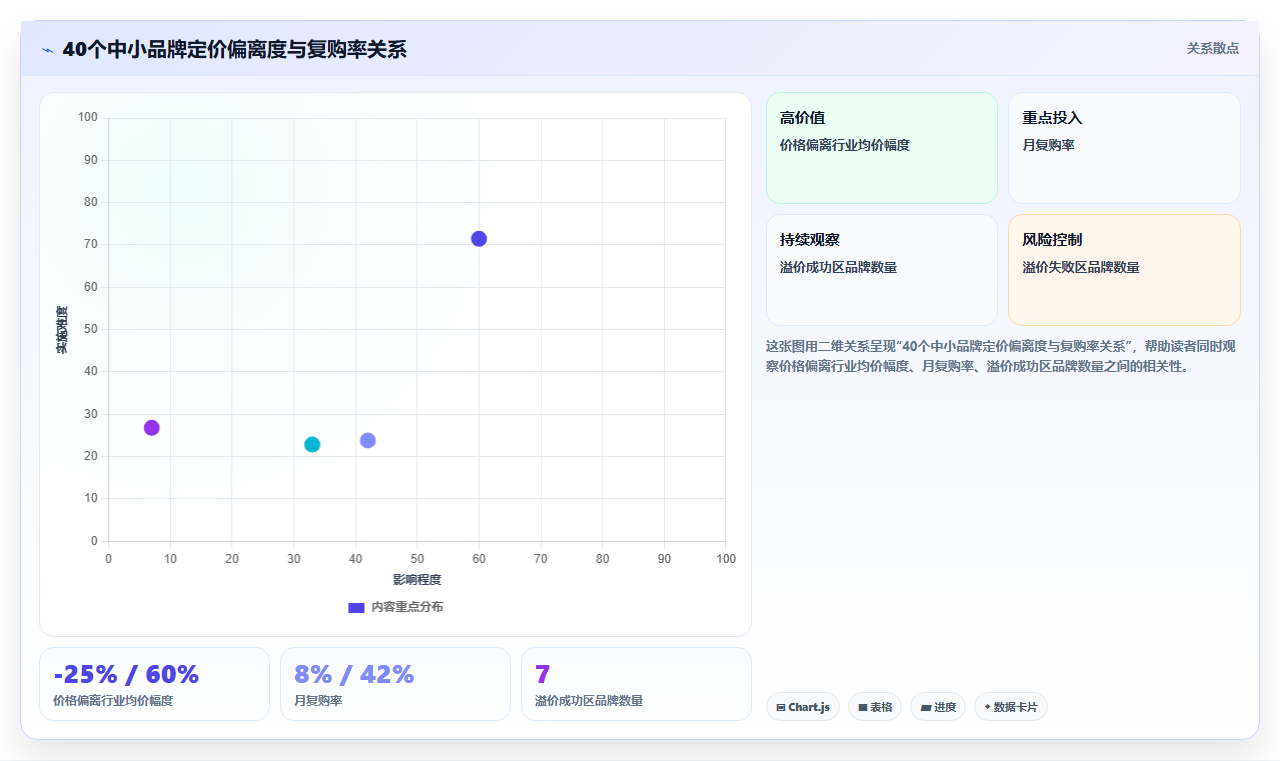Click the 溢价成功区品牌数量 label under stat 7
The height and width of the screenshot is (761, 1280).
click(589, 701)
